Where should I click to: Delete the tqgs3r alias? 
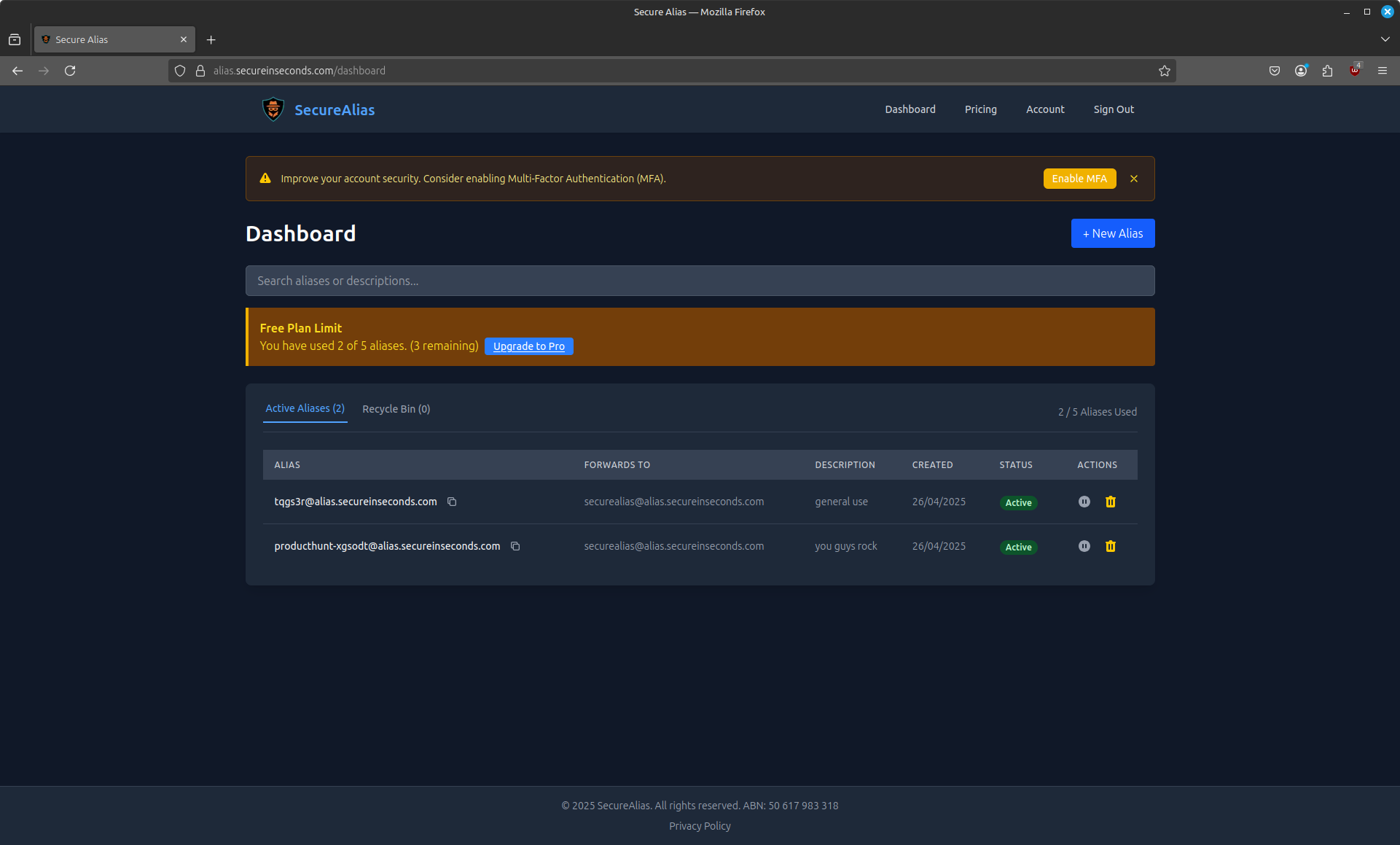pos(1110,502)
